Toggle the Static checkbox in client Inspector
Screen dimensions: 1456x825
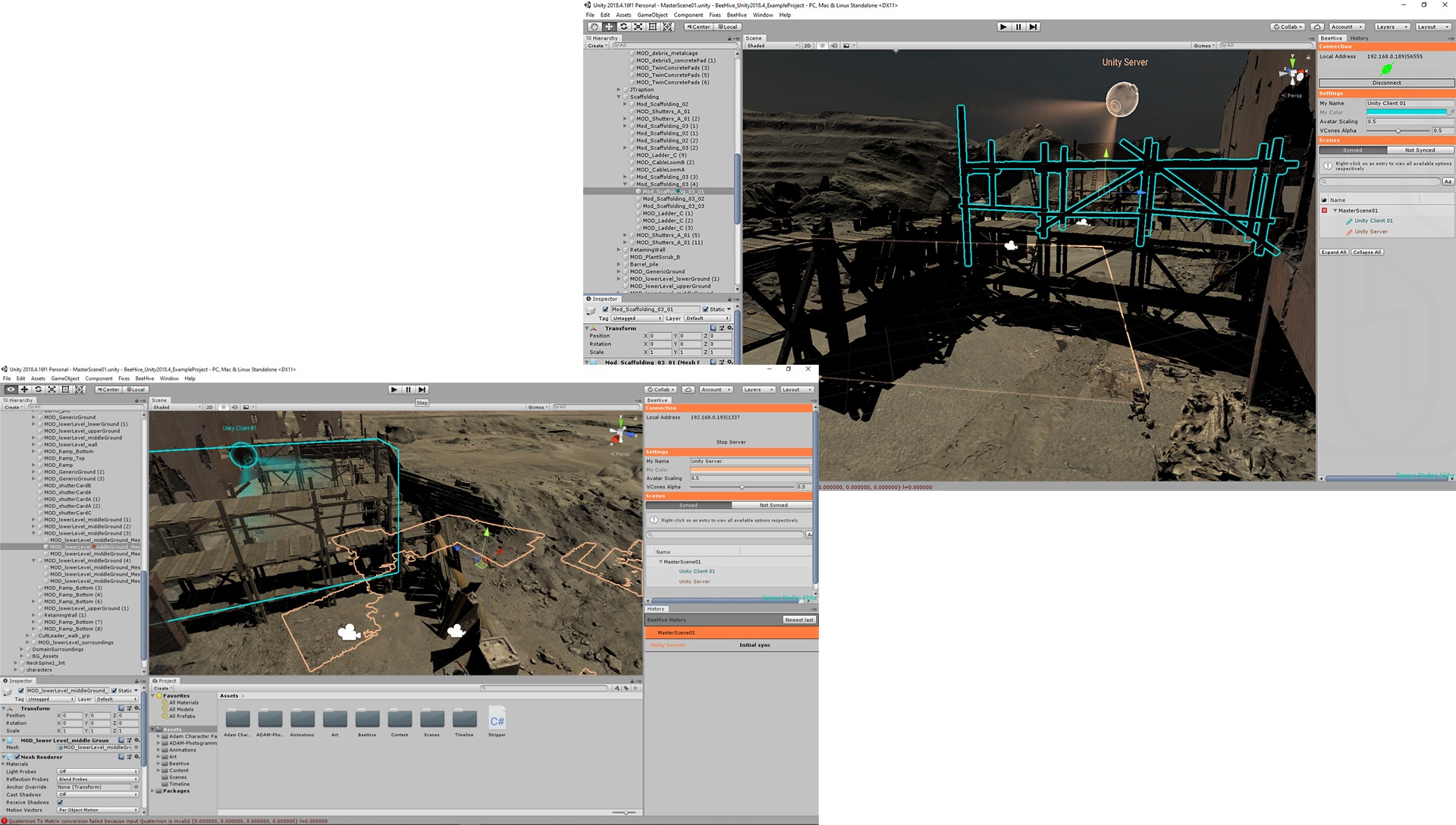pos(705,309)
